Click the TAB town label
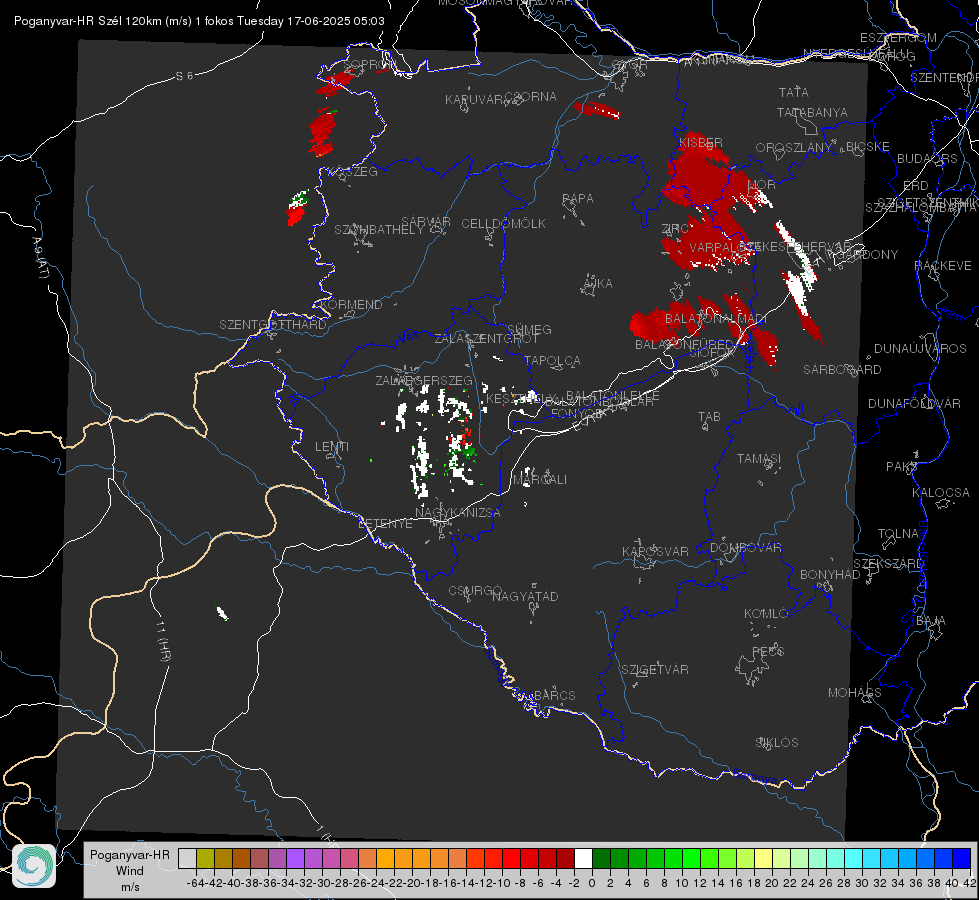 pyautogui.click(x=709, y=417)
